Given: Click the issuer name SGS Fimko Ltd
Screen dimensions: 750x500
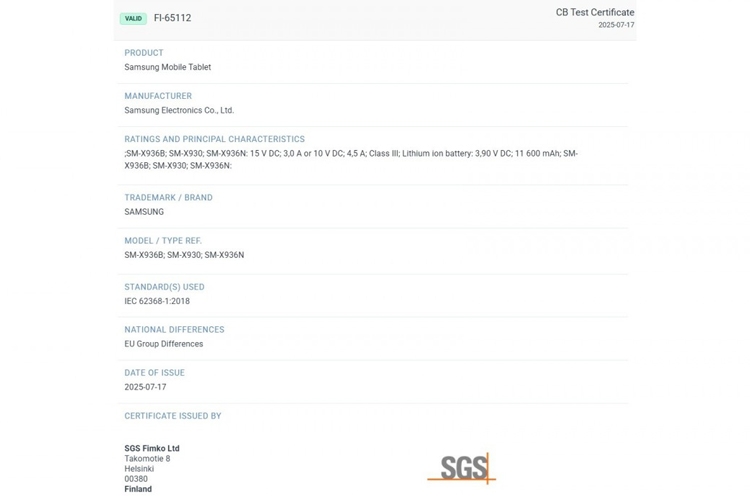Looking at the screenshot, I should coord(152,448).
